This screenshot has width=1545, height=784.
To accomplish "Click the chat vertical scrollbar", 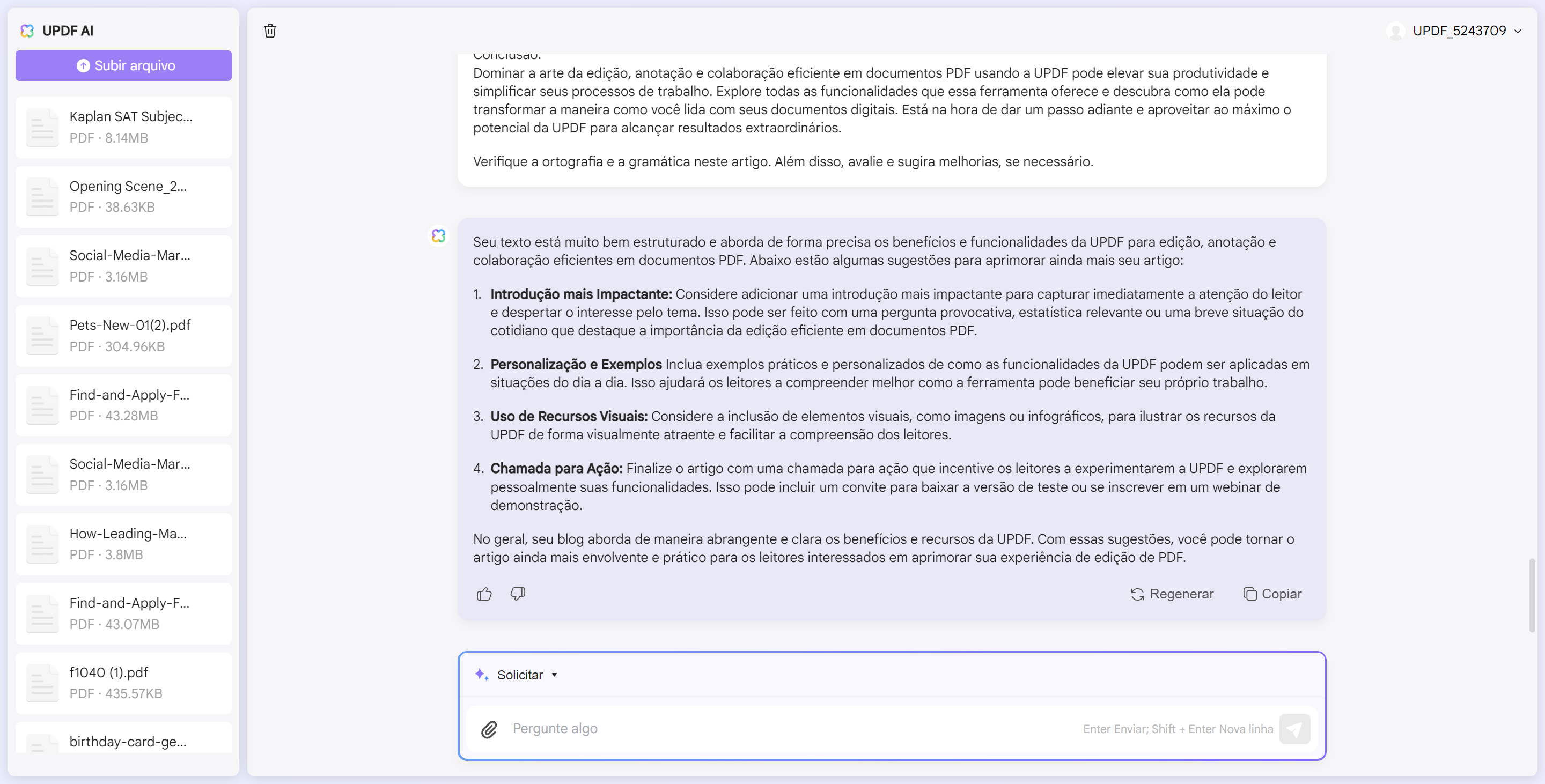I will [1532, 595].
